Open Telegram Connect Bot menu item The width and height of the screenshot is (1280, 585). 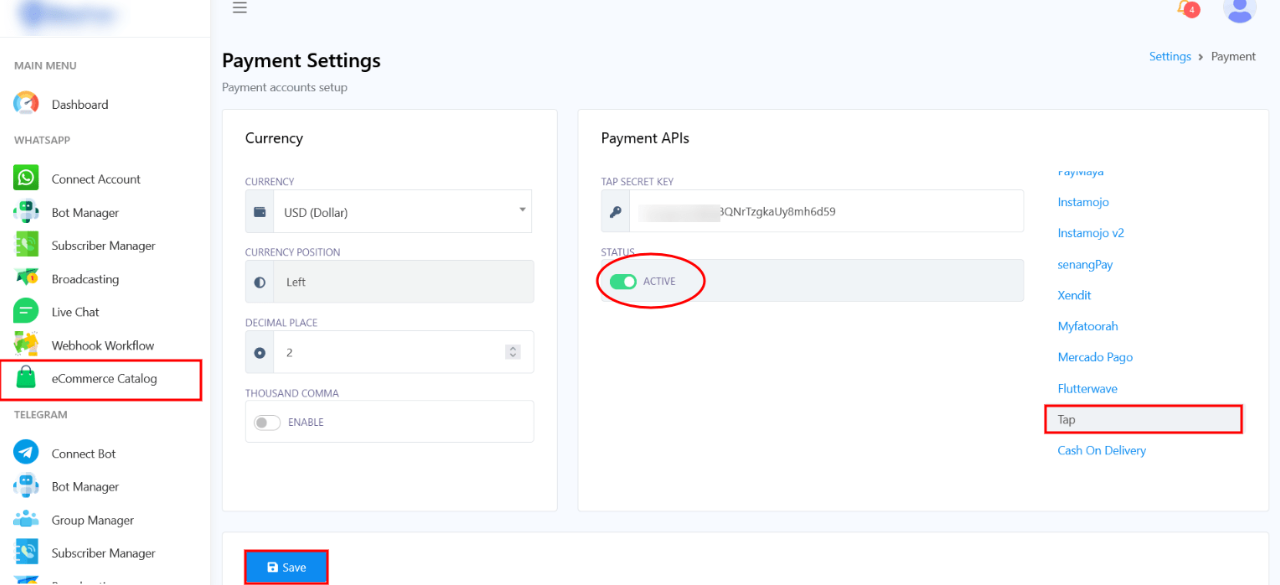pyautogui.click(x=84, y=453)
